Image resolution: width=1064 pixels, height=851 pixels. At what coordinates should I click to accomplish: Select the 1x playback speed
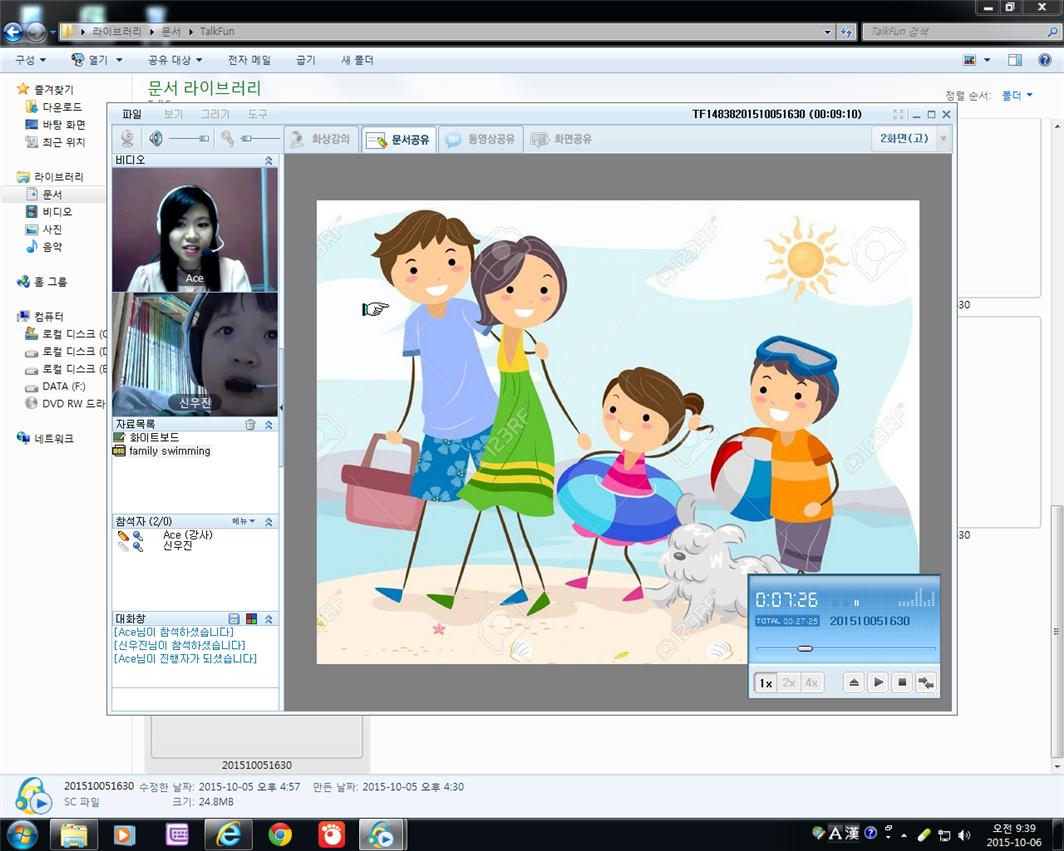(765, 683)
